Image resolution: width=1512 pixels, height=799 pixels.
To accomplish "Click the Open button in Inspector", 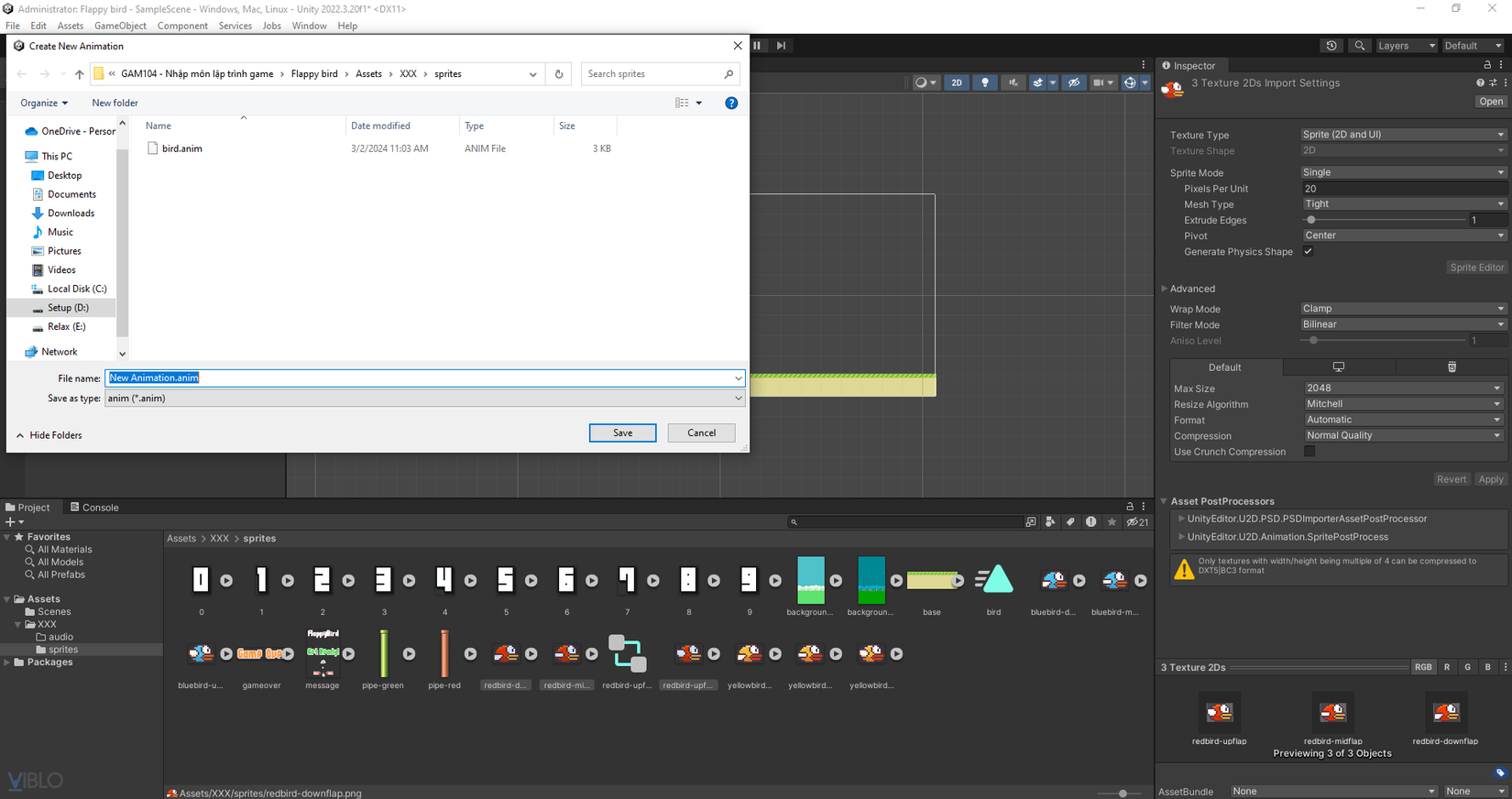I will point(1491,102).
